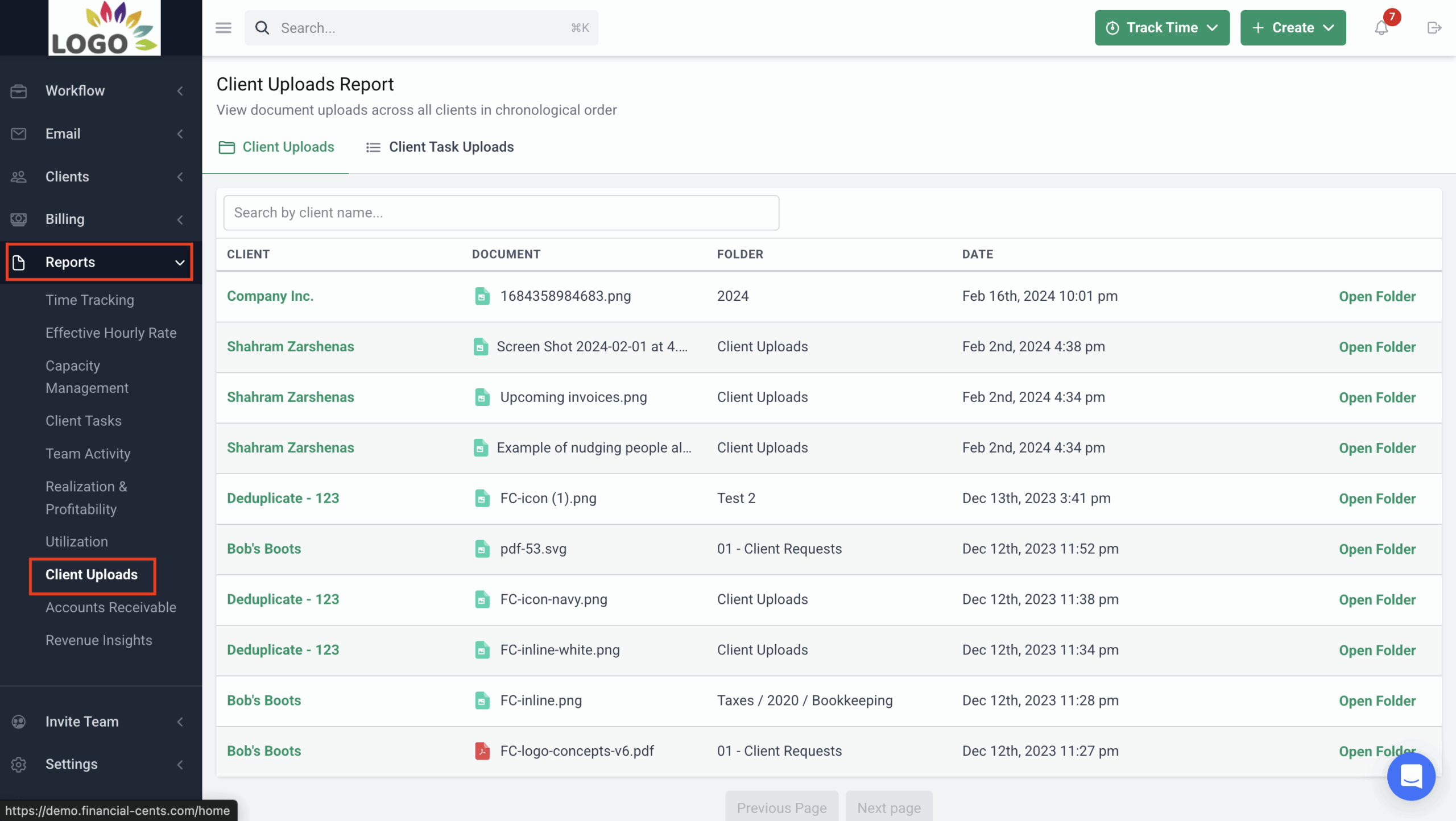Click the Settings gear icon

19,764
